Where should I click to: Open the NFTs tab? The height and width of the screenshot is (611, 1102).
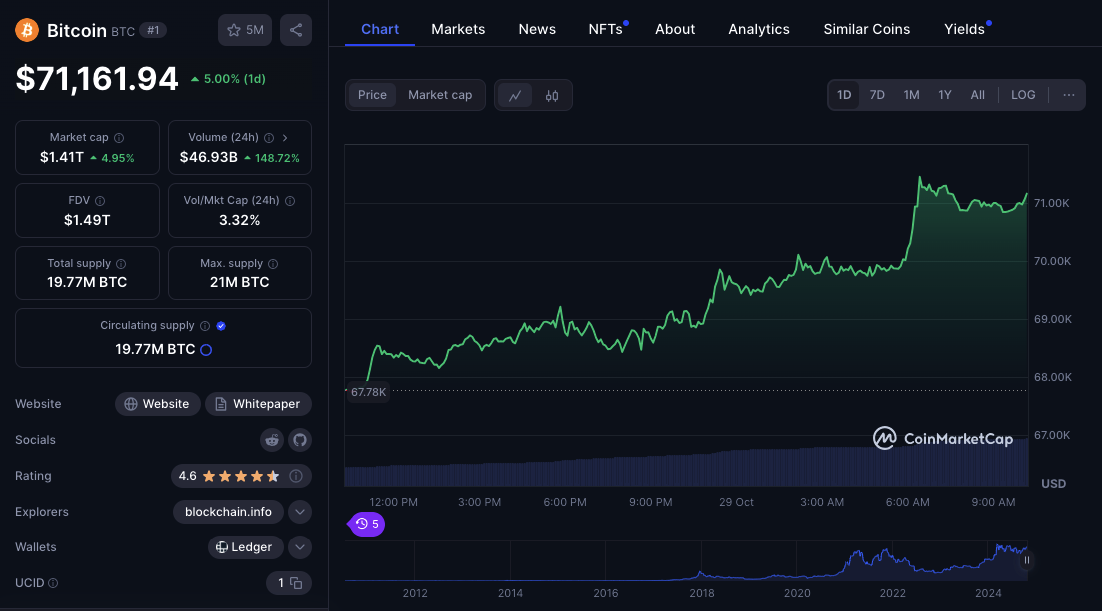[606, 30]
